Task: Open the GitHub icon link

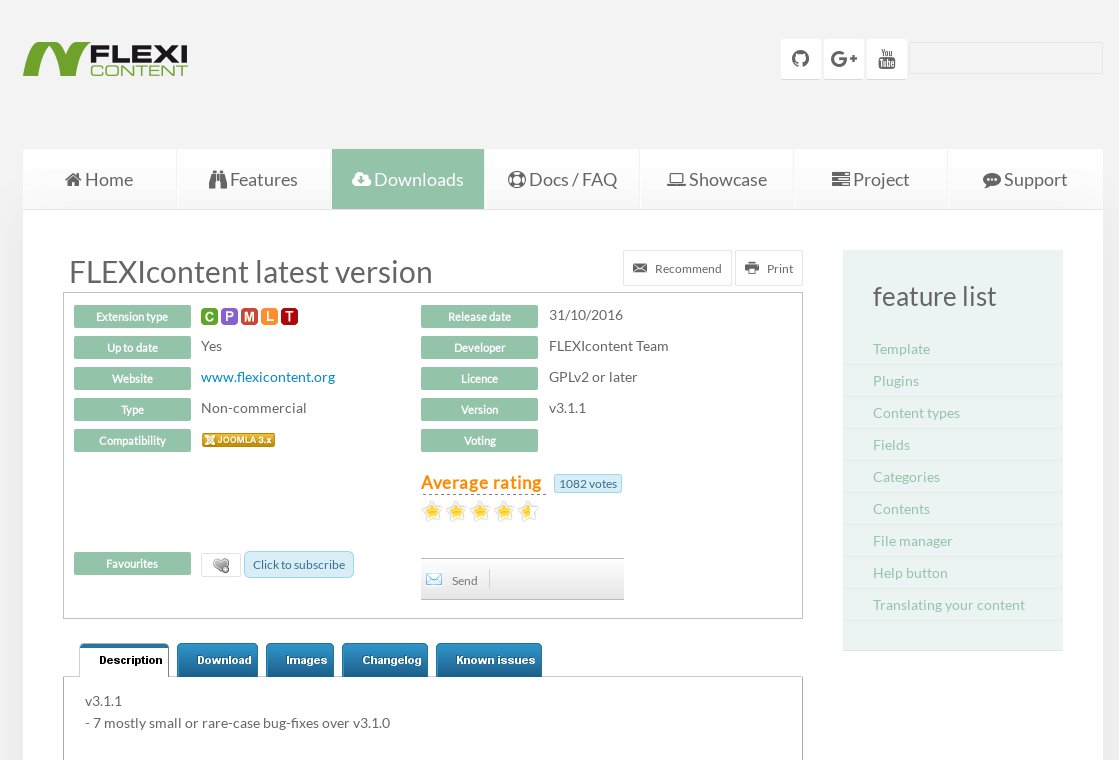Action: [x=801, y=59]
